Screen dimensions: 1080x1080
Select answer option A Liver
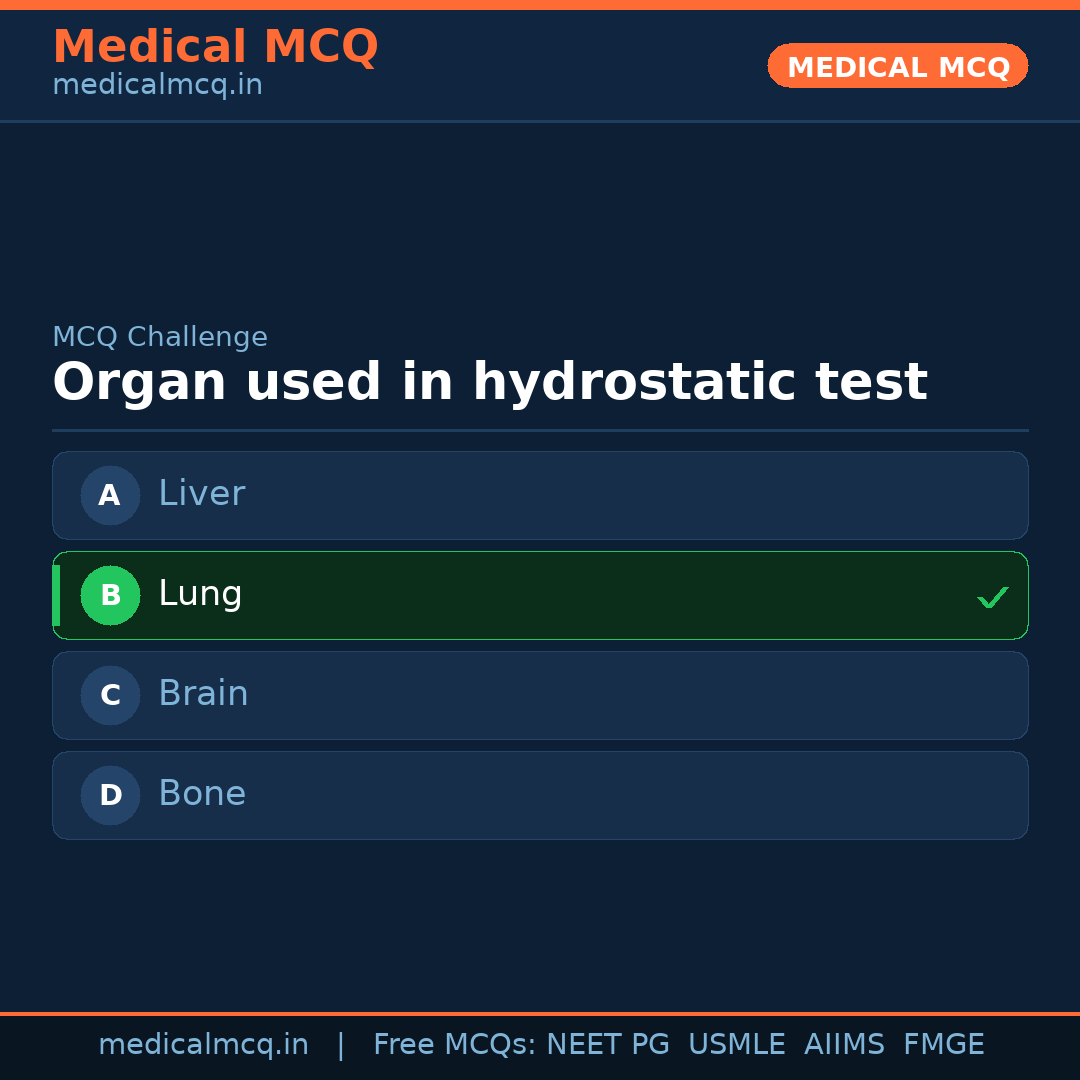[540, 495]
